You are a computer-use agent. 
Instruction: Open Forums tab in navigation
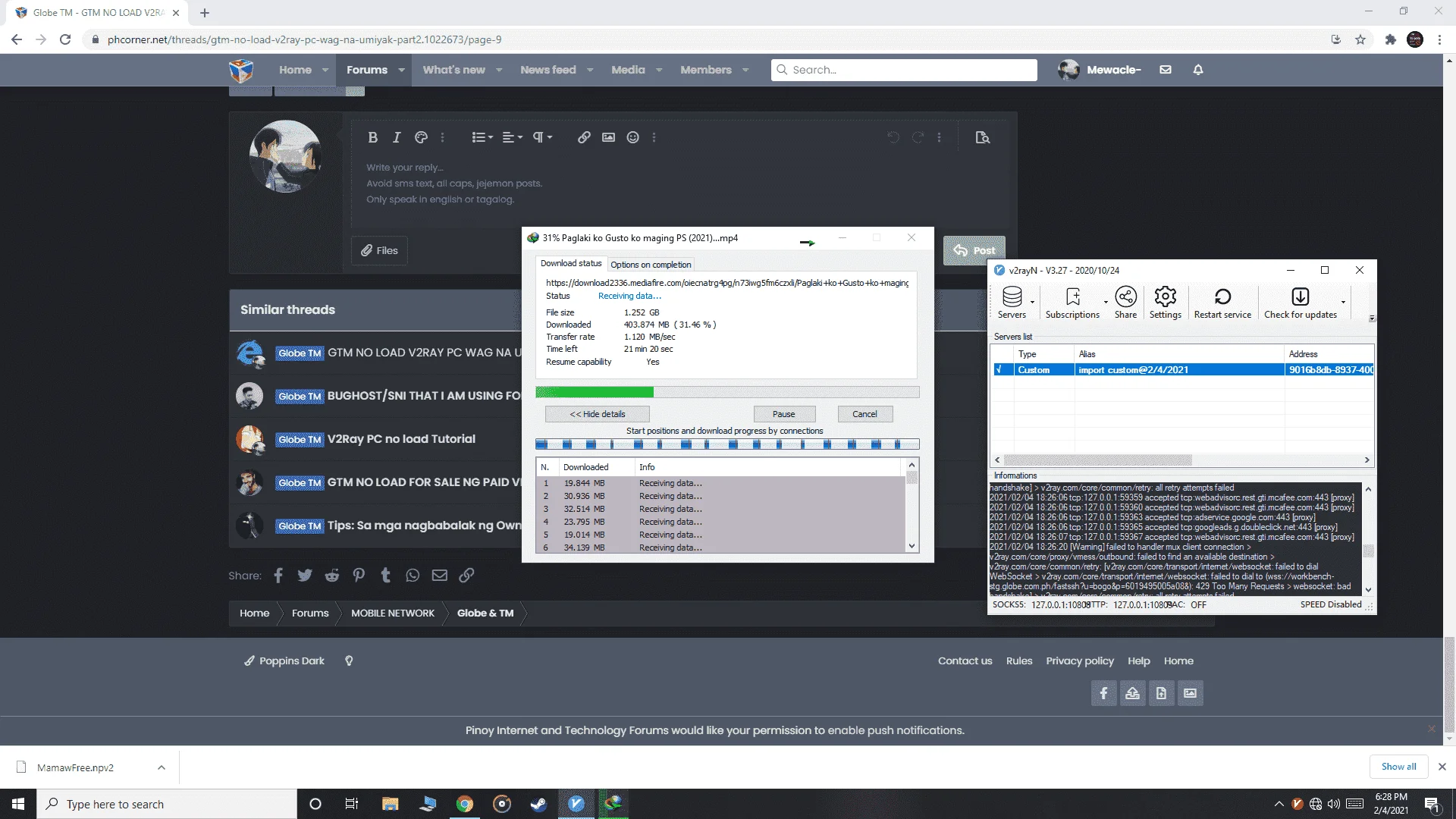point(367,70)
